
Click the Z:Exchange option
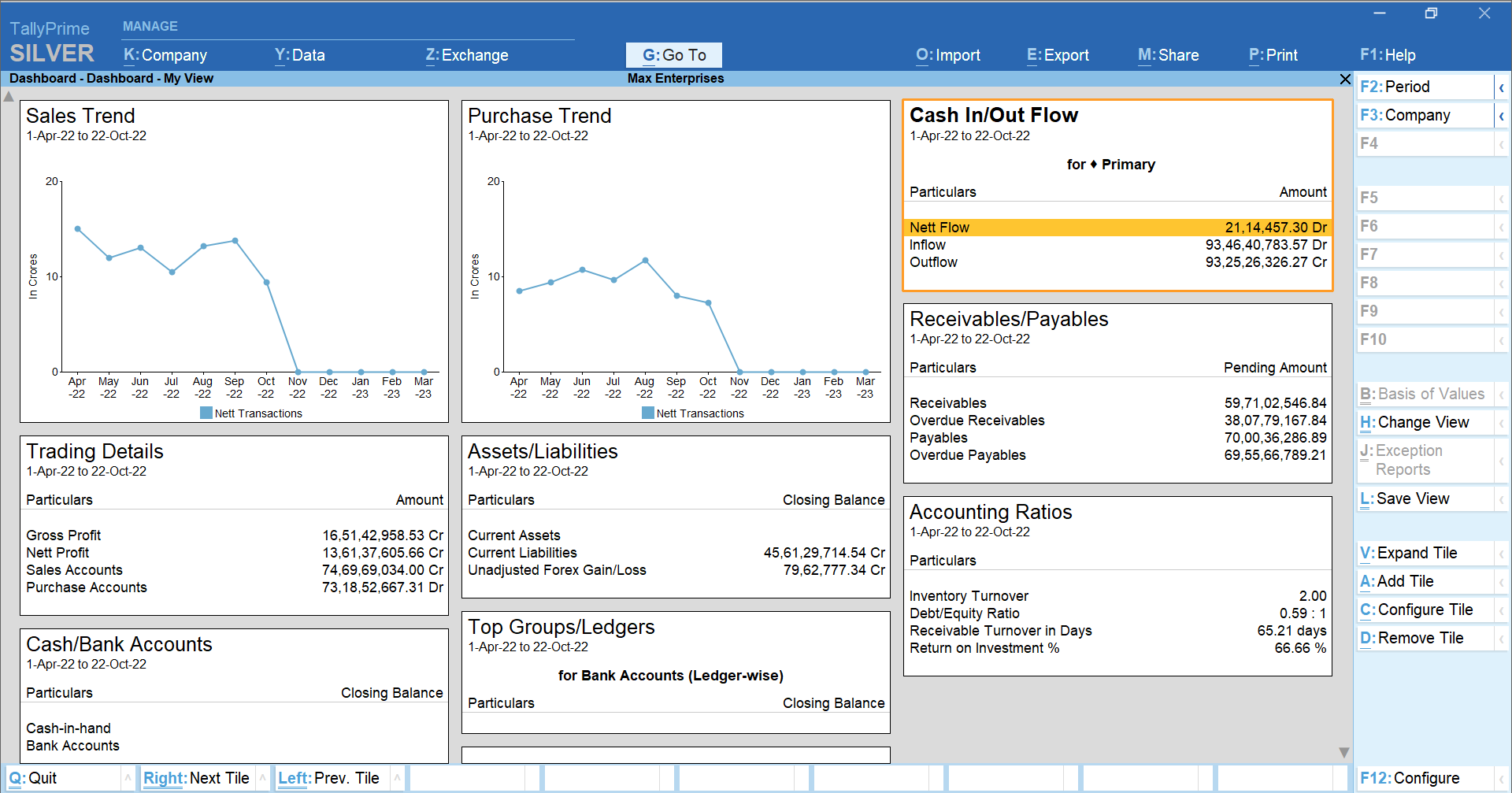coord(466,55)
